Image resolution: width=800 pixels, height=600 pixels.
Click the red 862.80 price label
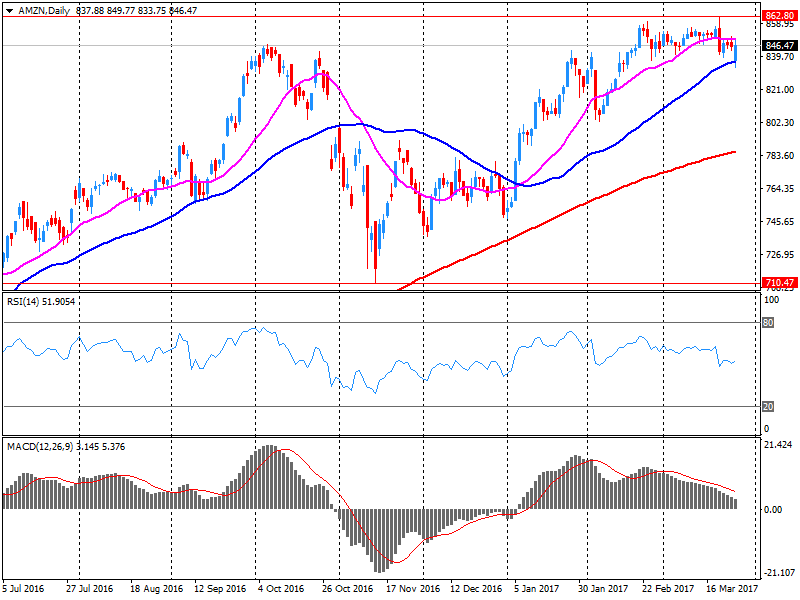[x=776, y=16]
